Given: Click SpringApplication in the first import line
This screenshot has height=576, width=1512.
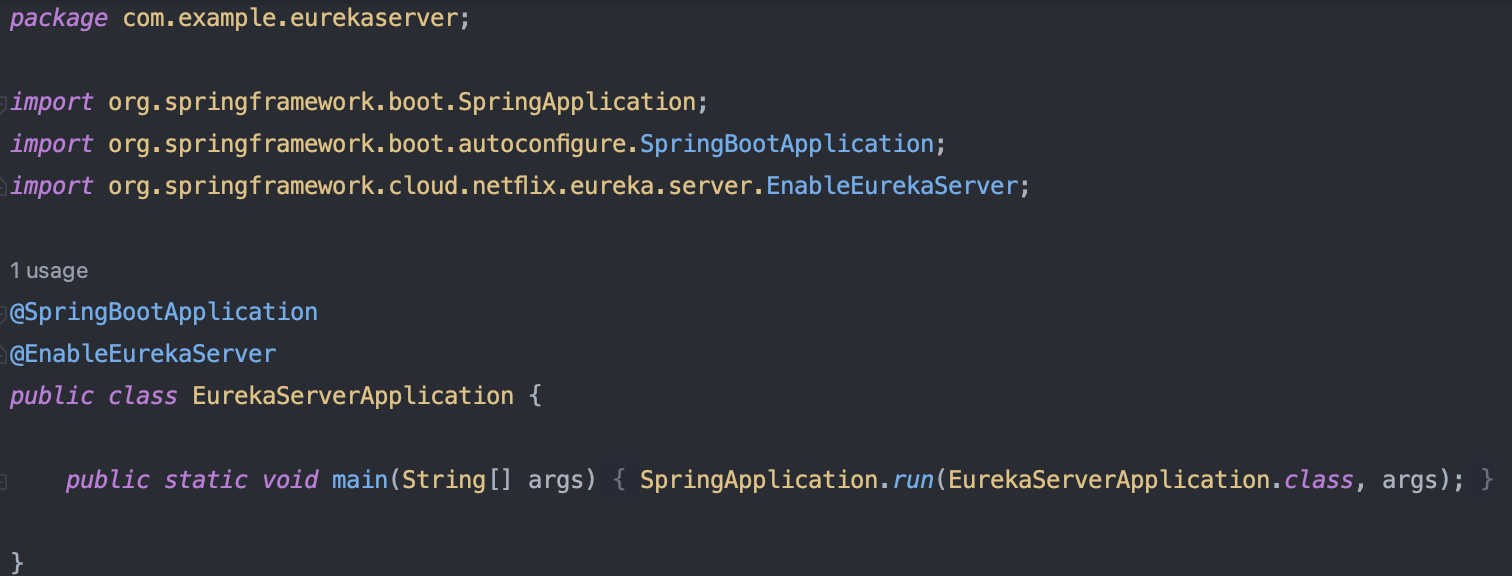Looking at the screenshot, I should 577,102.
